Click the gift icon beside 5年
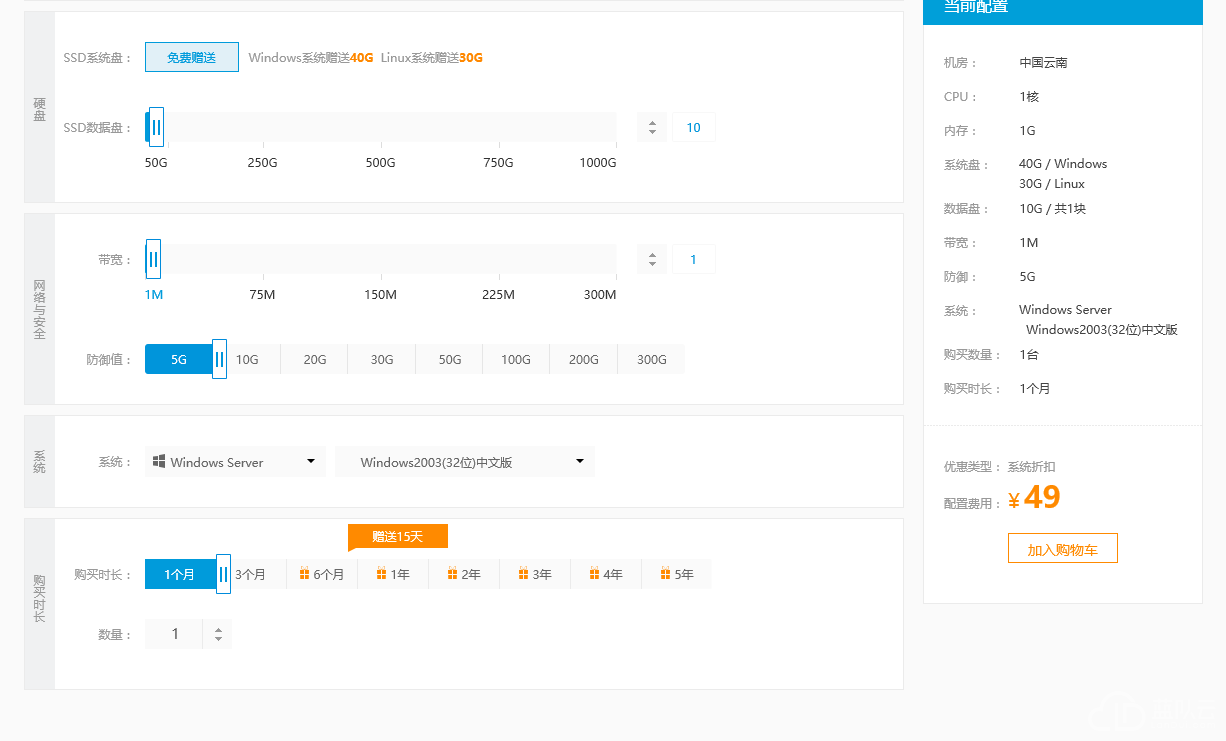Screen dimensions: 1226x741 click(x=665, y=574)
